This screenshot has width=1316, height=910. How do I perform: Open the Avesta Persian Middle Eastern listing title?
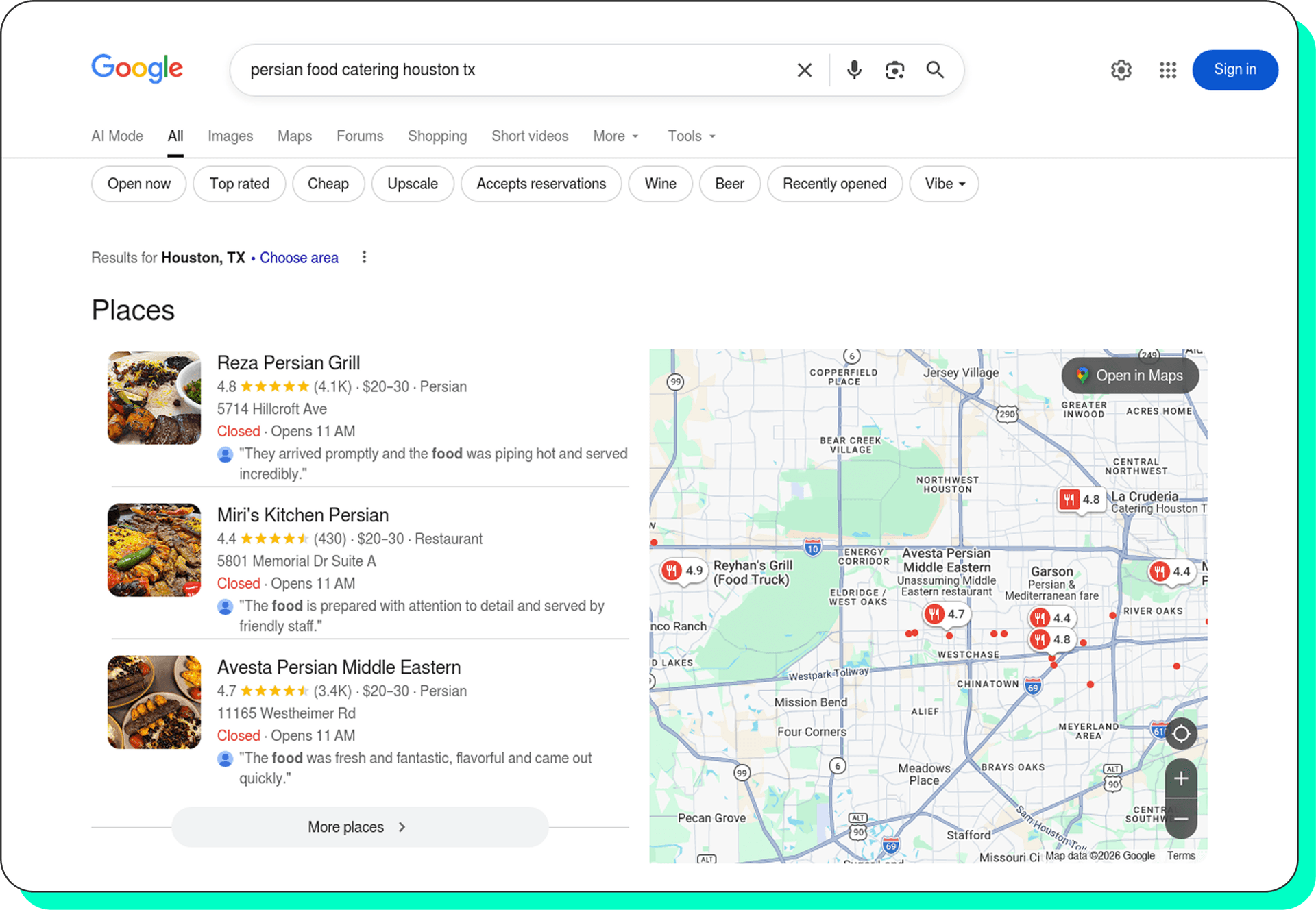pos(339,667)
